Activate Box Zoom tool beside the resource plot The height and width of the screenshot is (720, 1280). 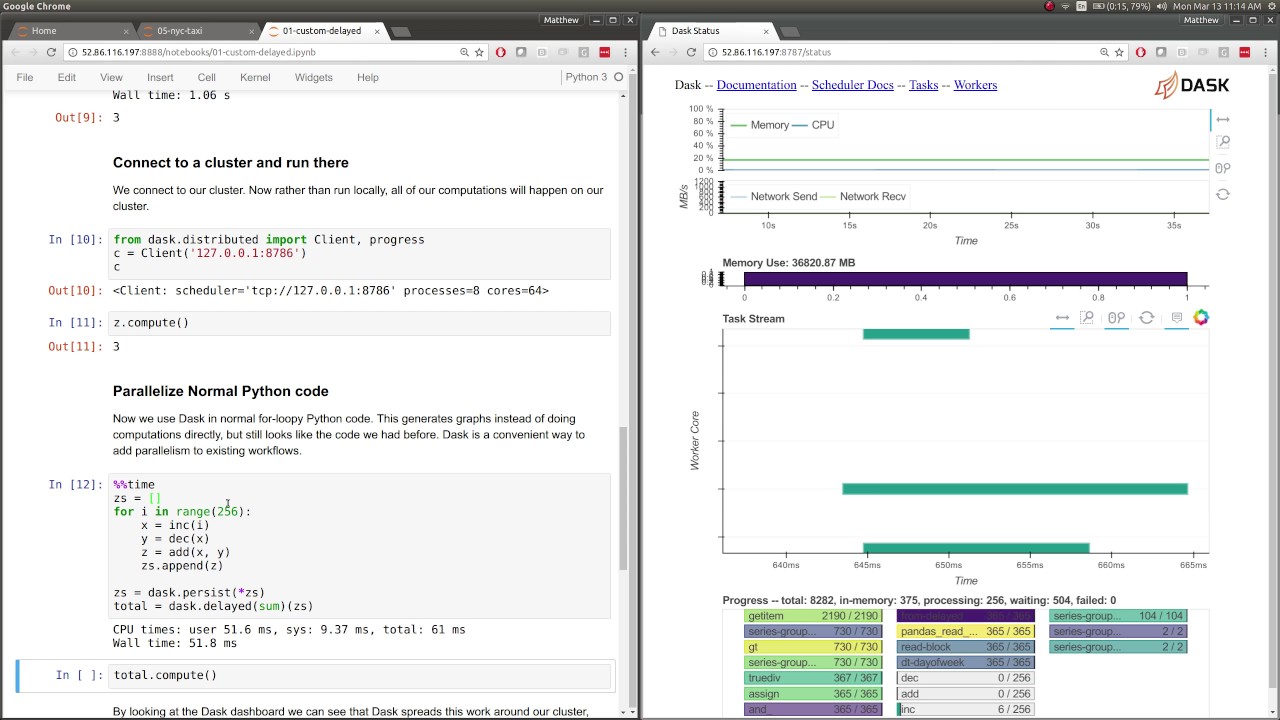click(x=1222, y=143)
